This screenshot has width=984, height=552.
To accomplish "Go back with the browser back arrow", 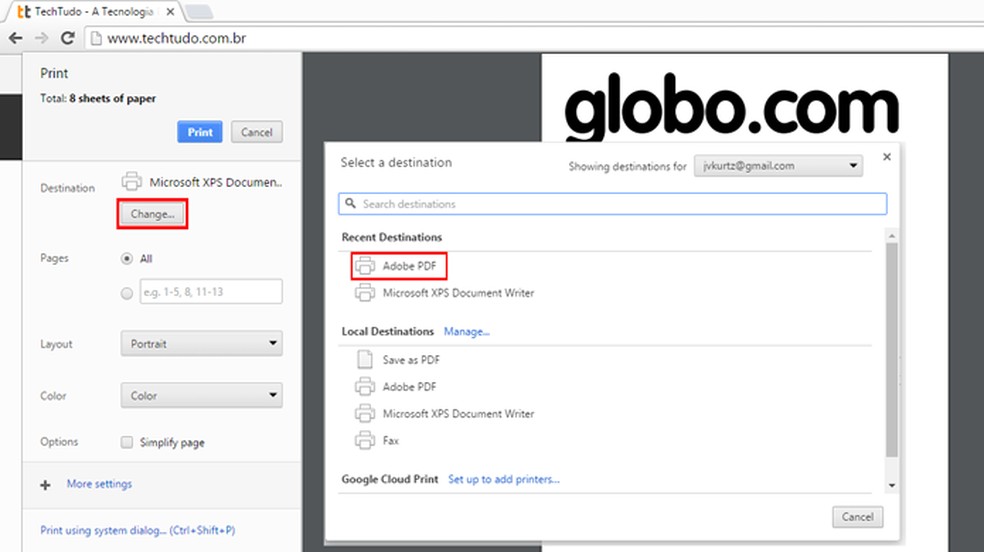I will click(16, 38).
